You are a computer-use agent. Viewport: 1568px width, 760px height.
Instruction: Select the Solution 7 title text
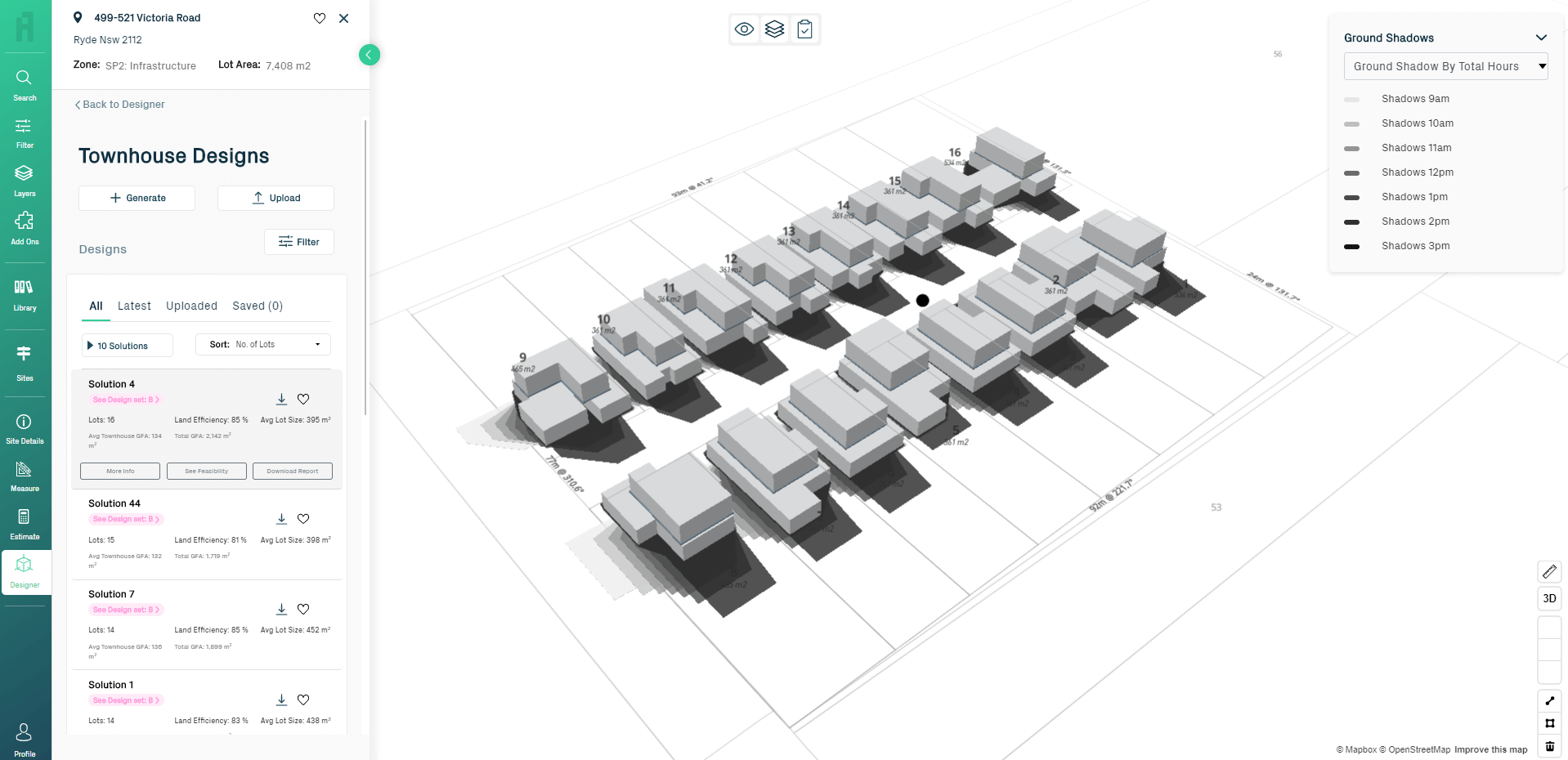[x=111, y=594]
